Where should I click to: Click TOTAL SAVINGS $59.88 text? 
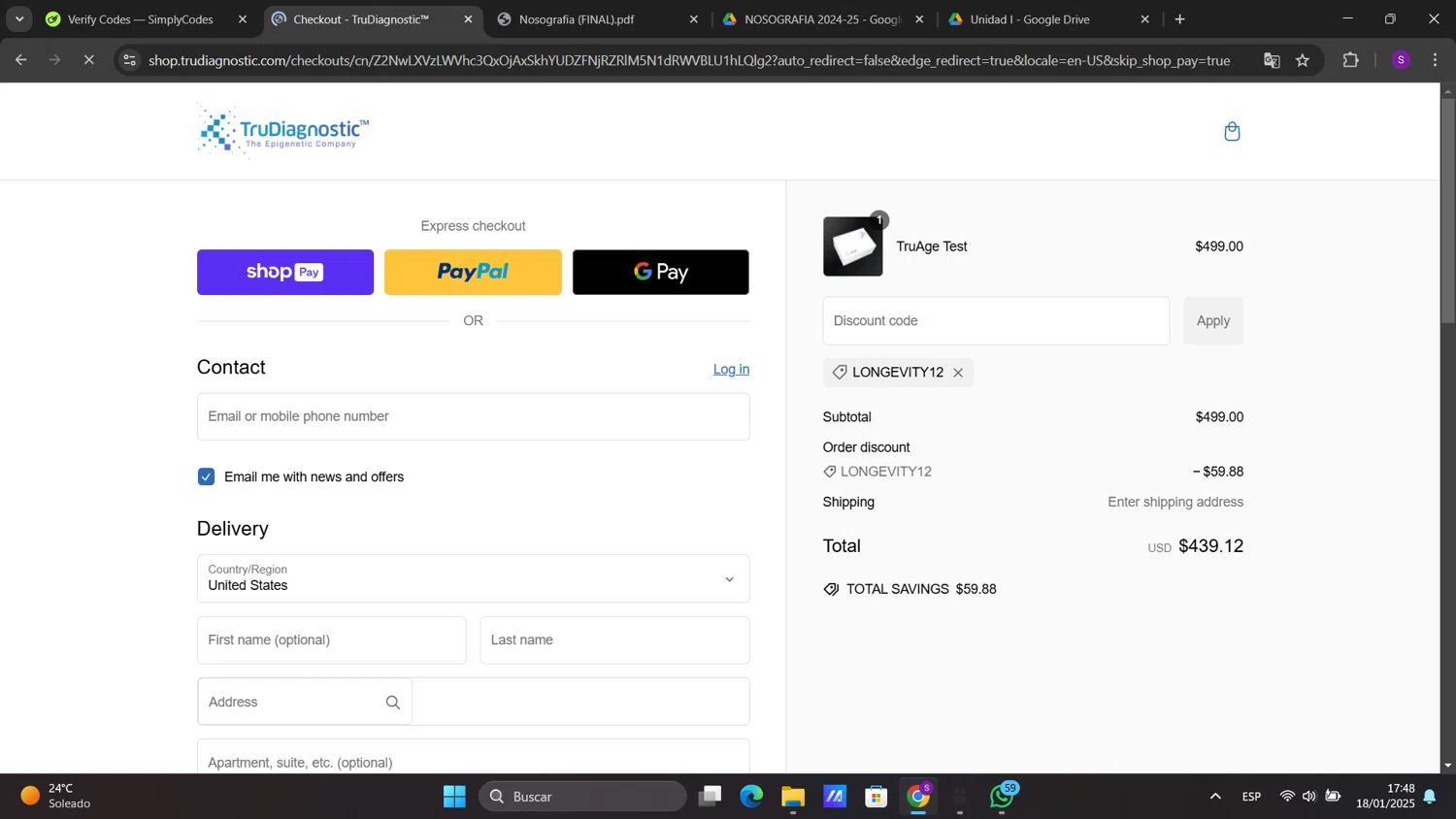[x=921, y=589]
